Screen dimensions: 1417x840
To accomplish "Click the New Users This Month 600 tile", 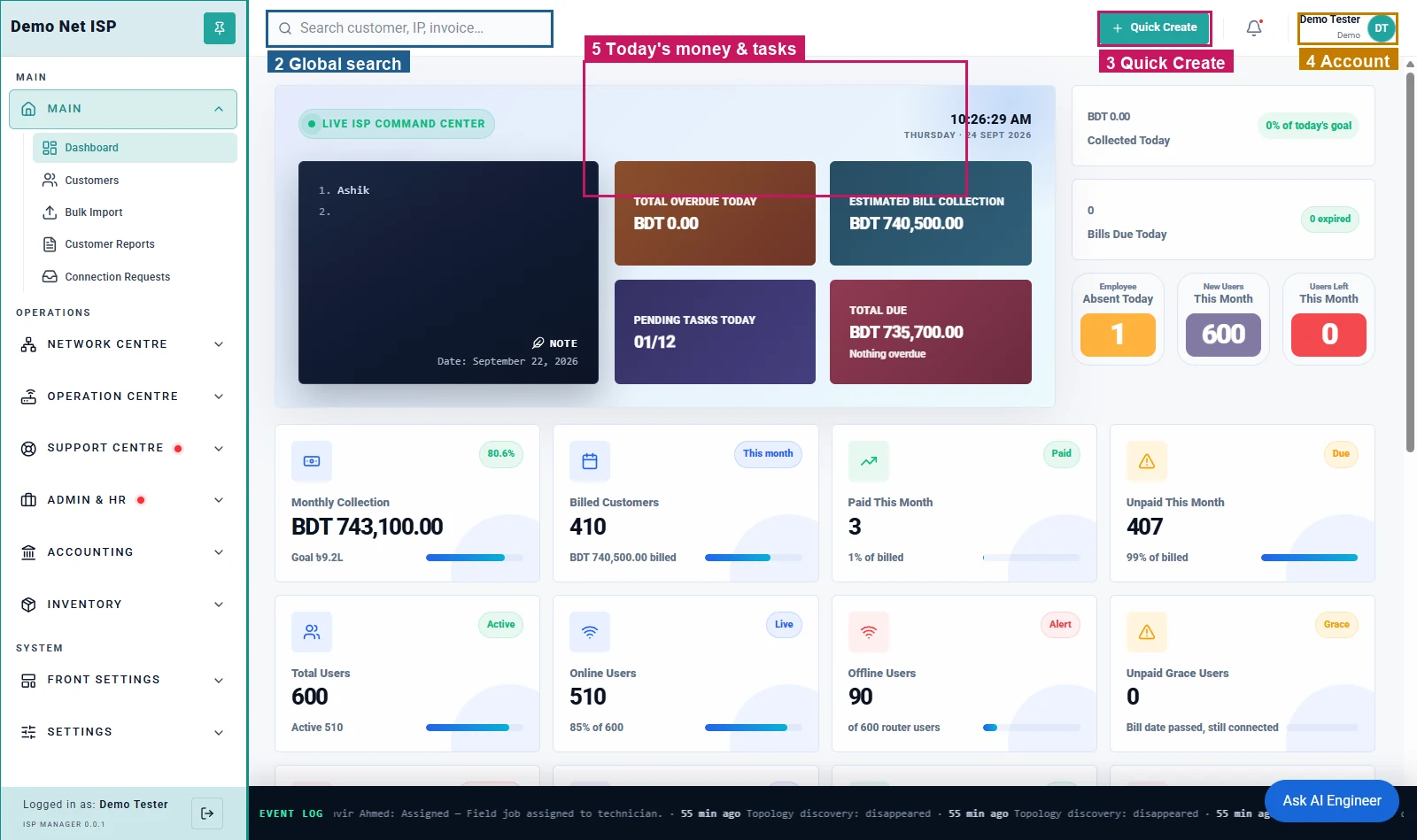I will (1223, 335).
